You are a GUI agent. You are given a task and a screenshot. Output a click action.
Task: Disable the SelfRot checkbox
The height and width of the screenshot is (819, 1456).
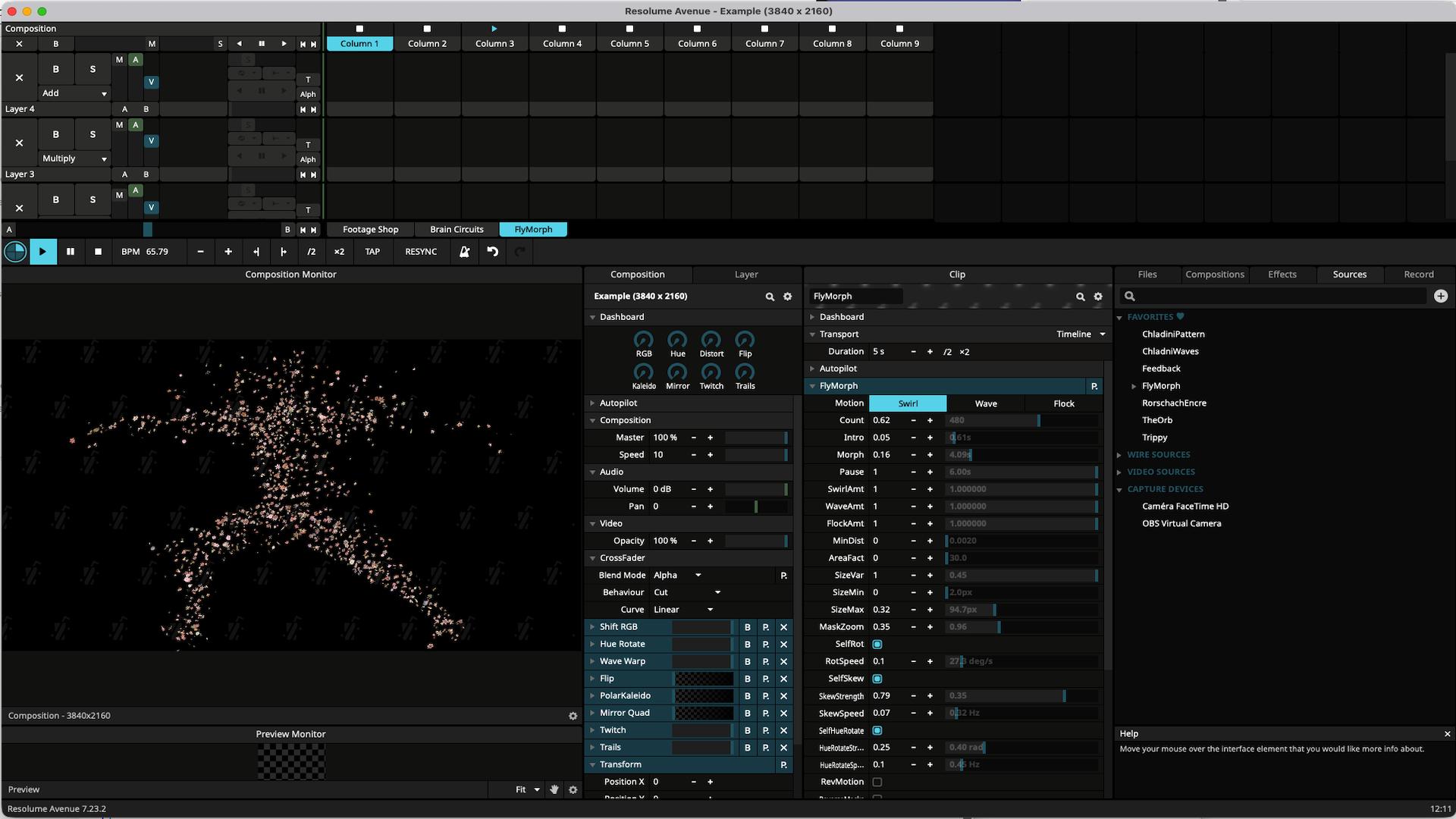[877, 645]
